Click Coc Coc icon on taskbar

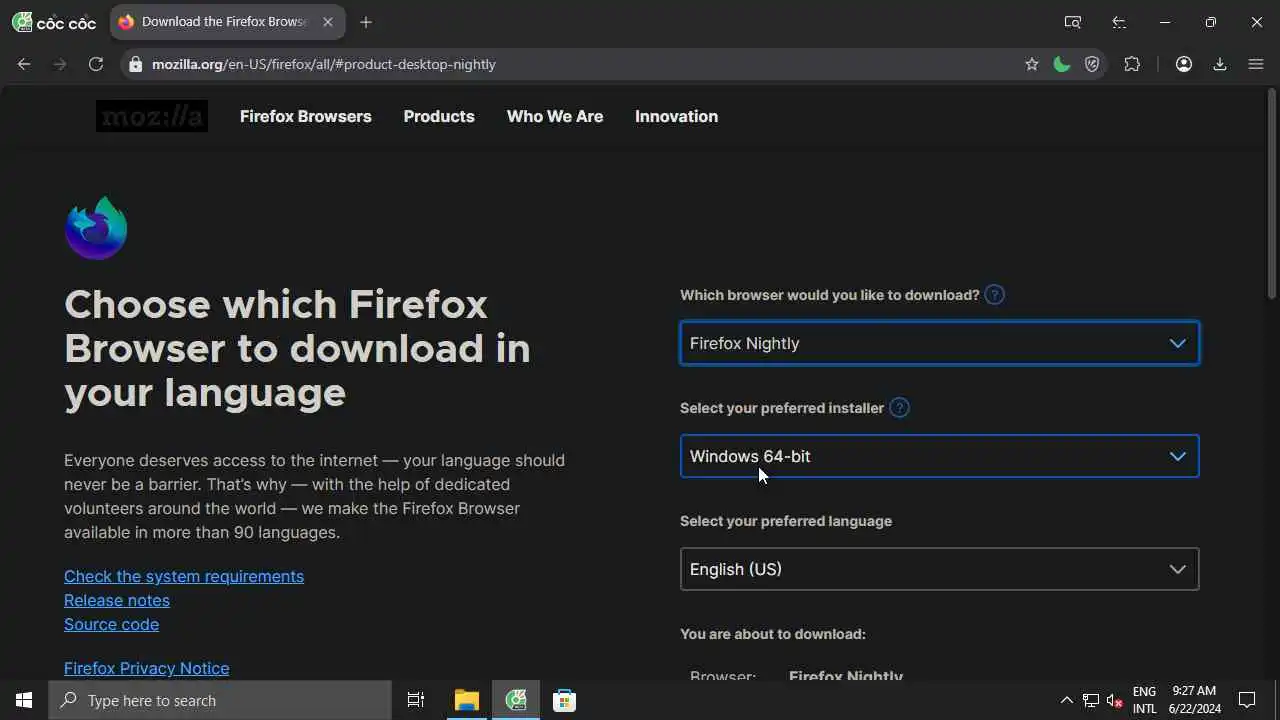(x=516, y=700)
